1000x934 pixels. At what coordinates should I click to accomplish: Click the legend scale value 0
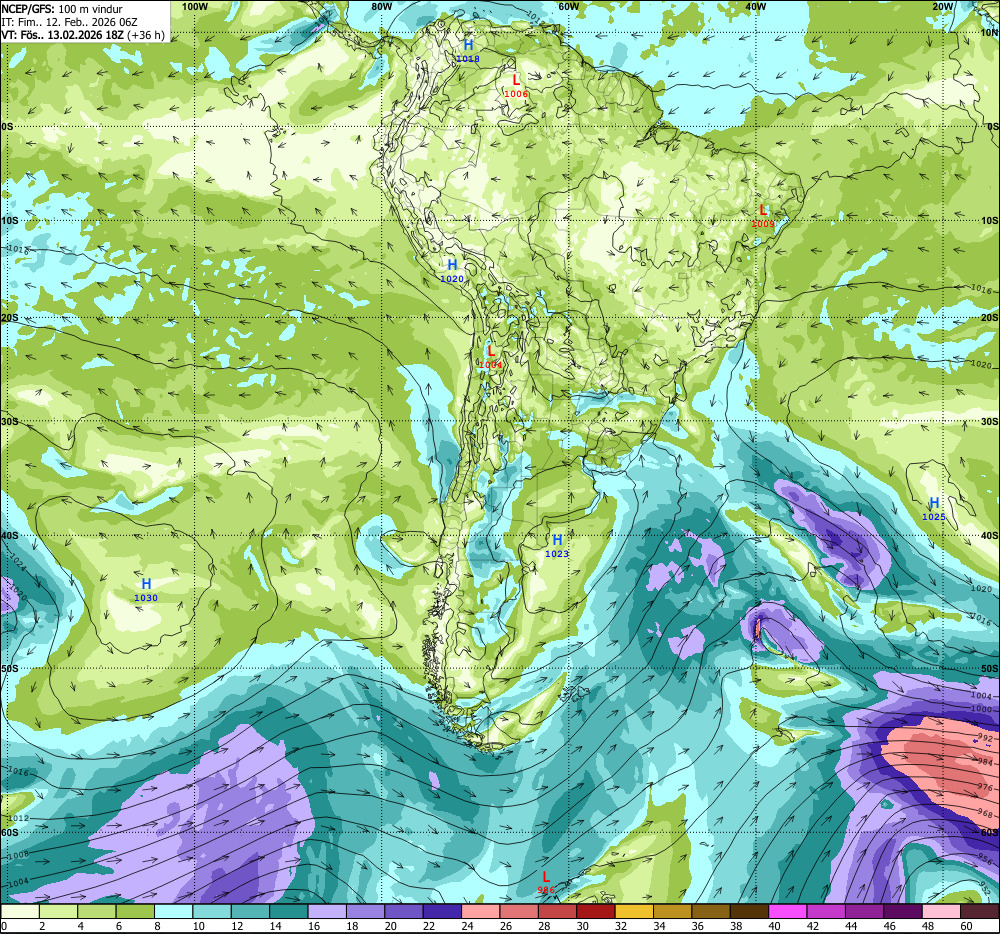click(x=4, y=926)
